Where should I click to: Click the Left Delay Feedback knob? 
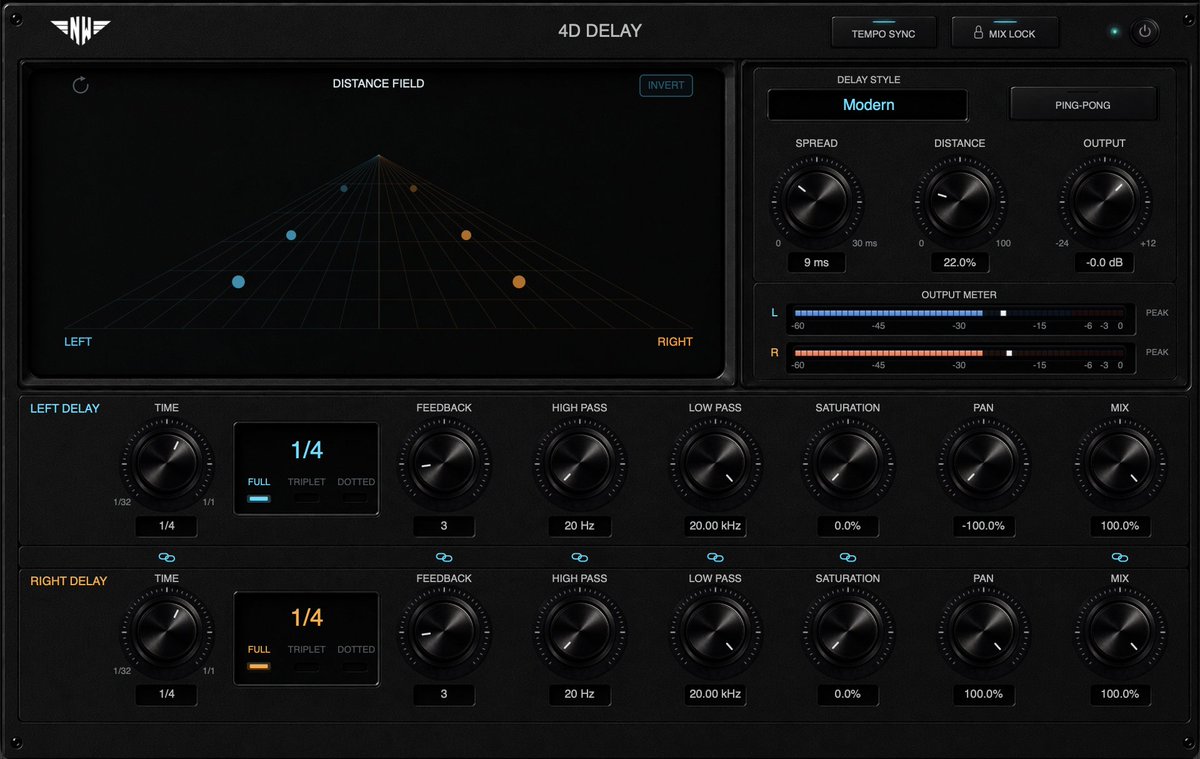444,464
